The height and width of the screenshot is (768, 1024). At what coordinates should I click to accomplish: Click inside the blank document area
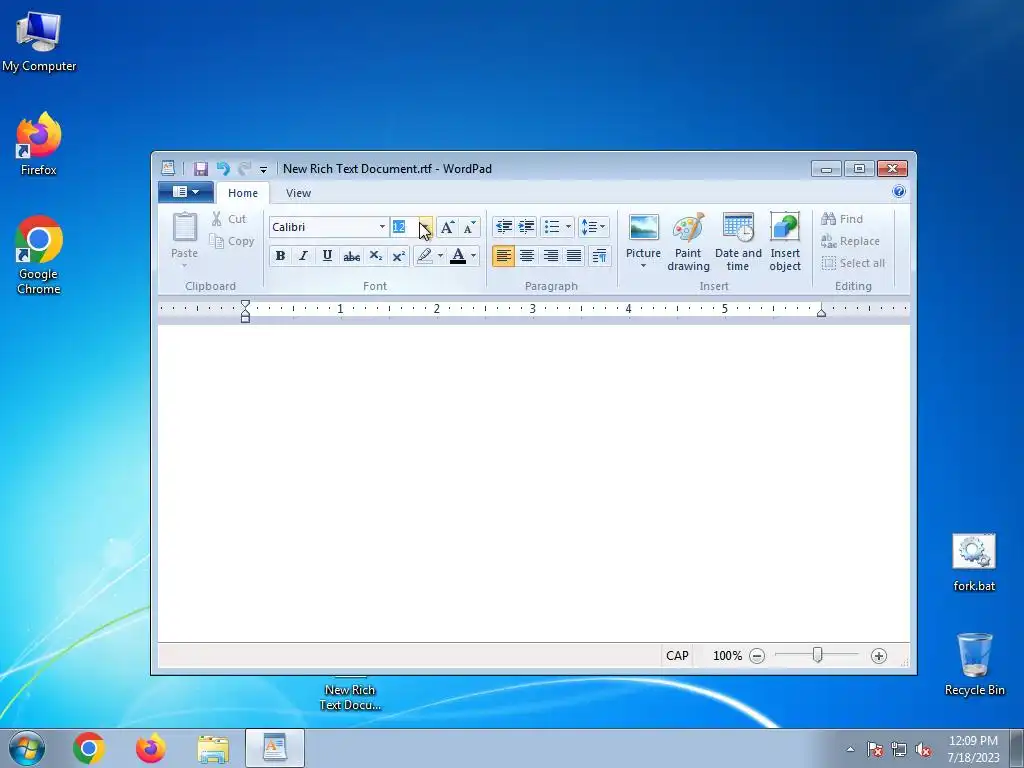(x=534, y=483)
